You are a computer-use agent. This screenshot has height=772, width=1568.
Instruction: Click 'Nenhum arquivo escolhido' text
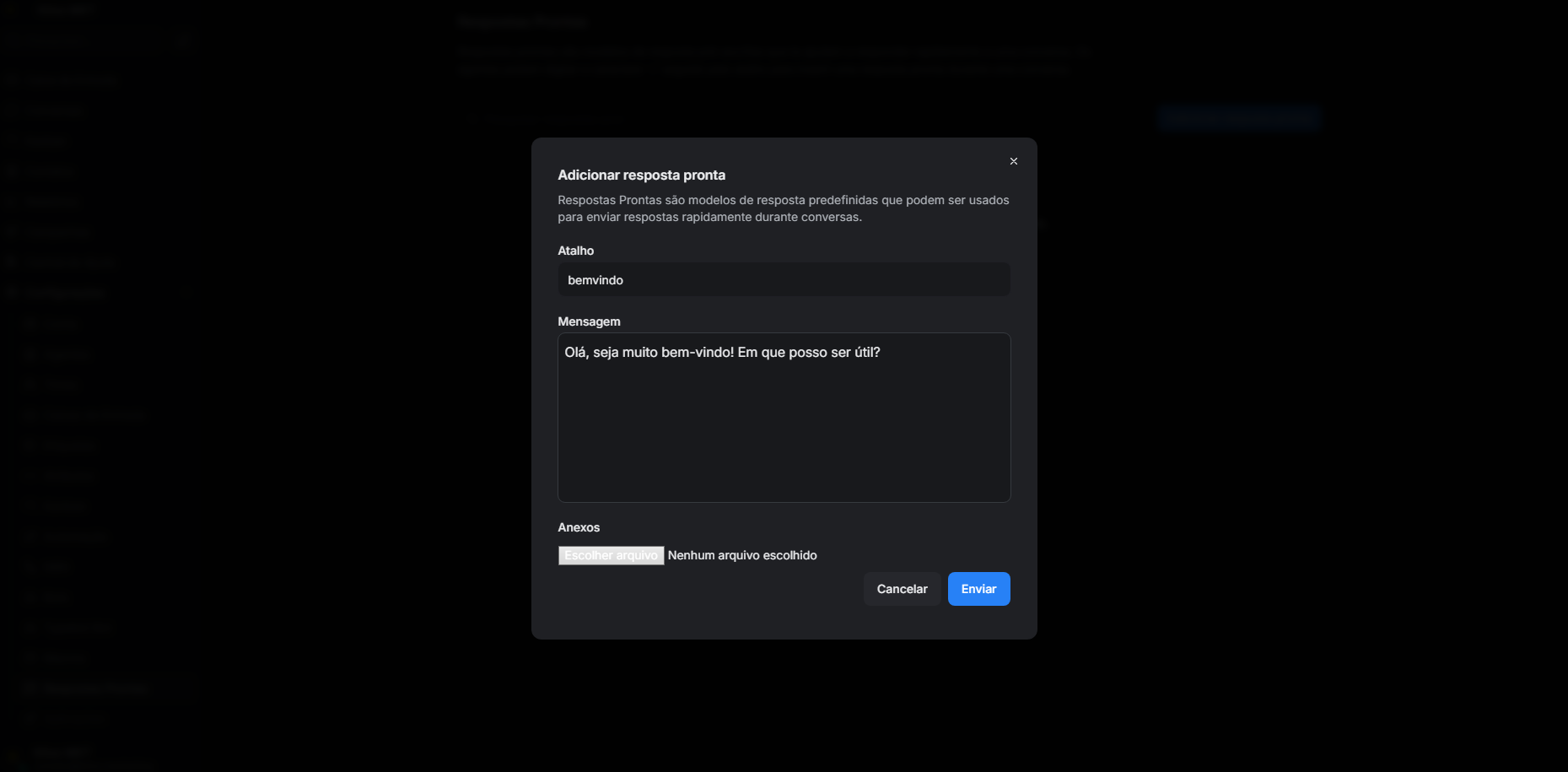click(x=742, y=555)
